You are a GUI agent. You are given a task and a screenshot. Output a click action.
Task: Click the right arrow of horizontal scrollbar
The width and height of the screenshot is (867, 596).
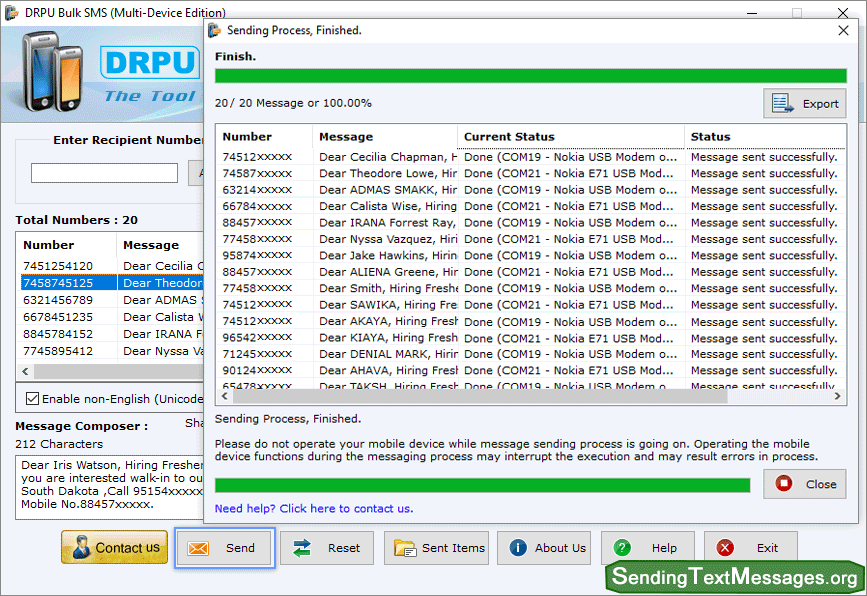(x=838, y=397)
